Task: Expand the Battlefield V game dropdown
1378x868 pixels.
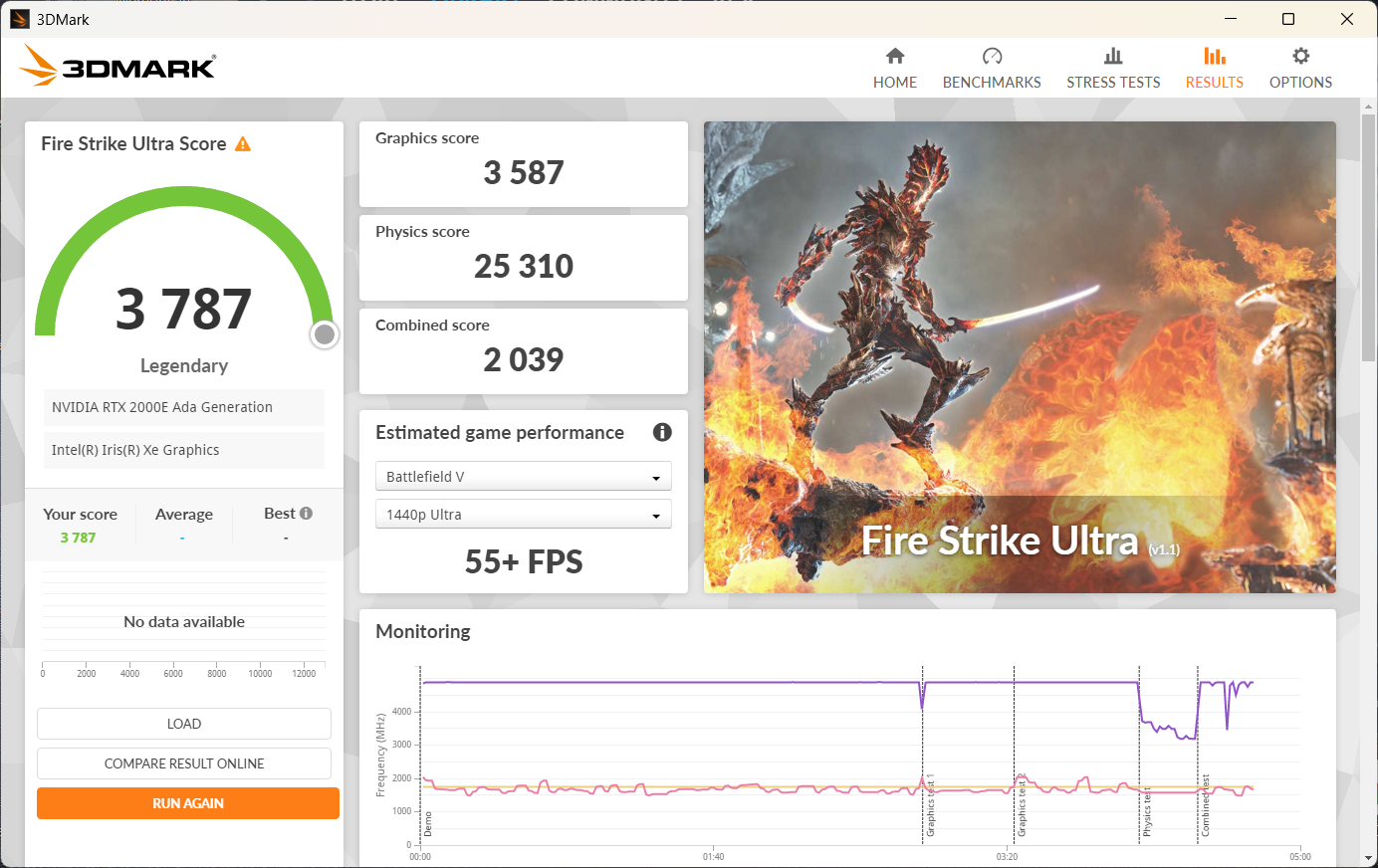Action: tap(523, 477)
